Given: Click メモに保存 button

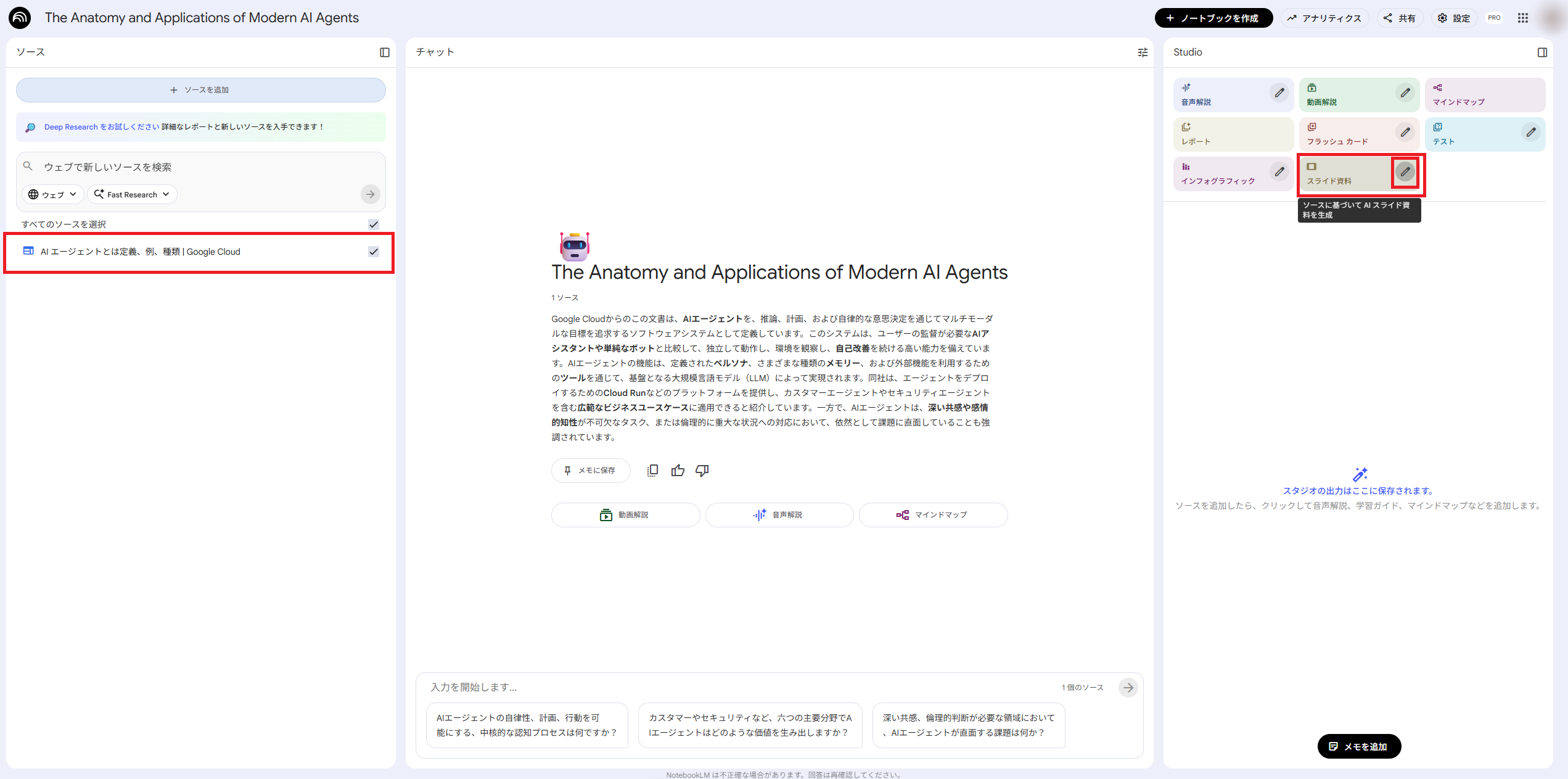Looking at the screenshot, I should pyautogui.click(x=590, y=471).
